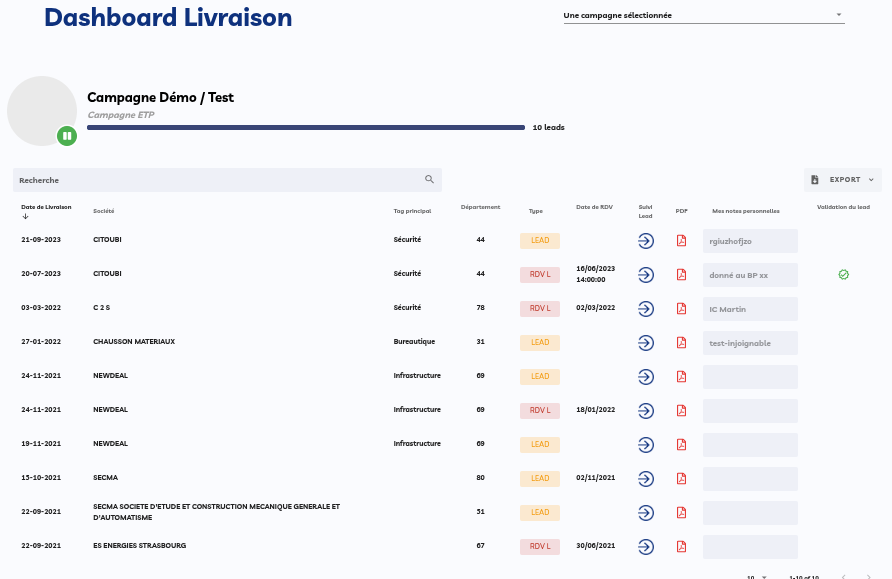Click RDV date '30/06/2021'
892x579 pixels.
click(x=596, y=545)
